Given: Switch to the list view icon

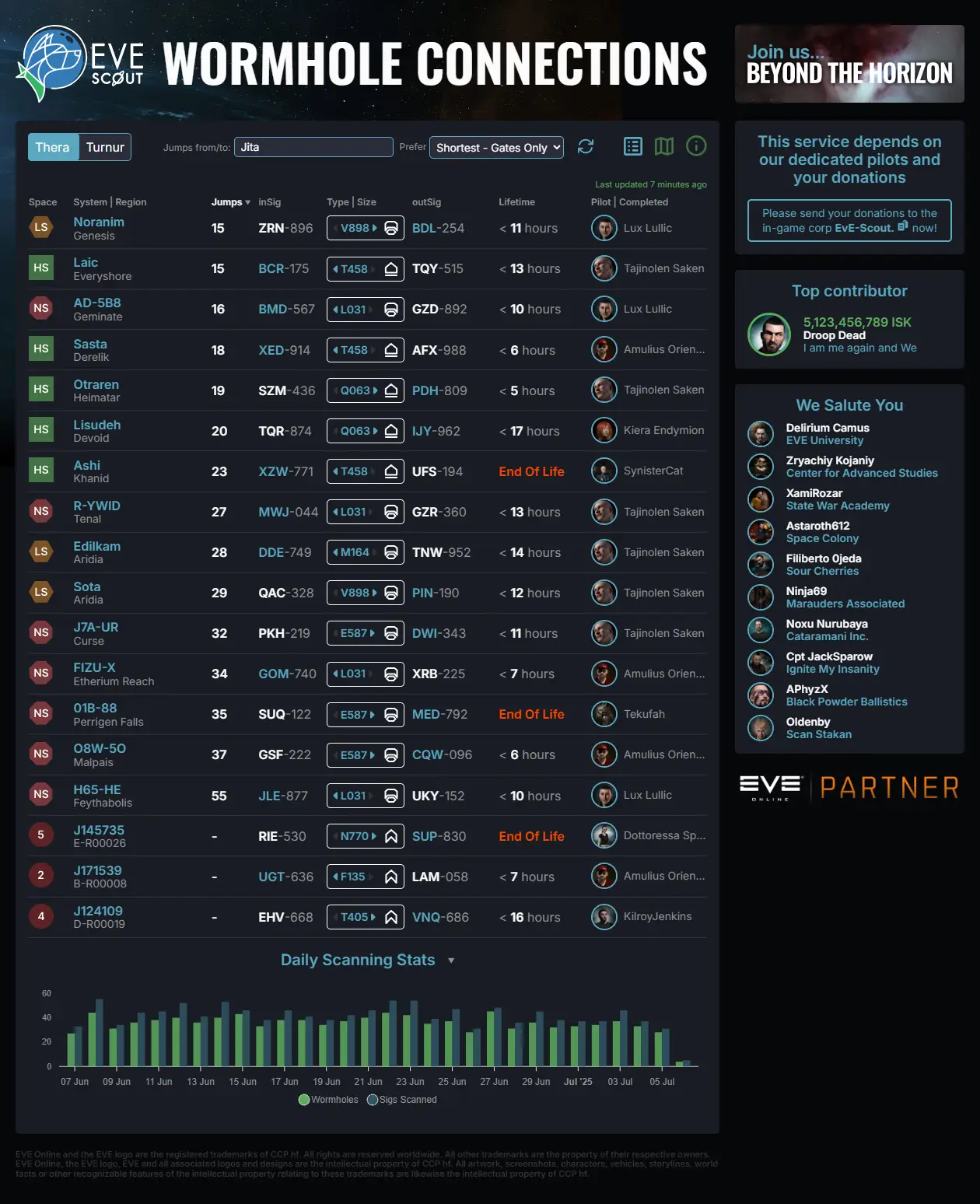Looking at the screenshot, I should click(x=633, y=146).
